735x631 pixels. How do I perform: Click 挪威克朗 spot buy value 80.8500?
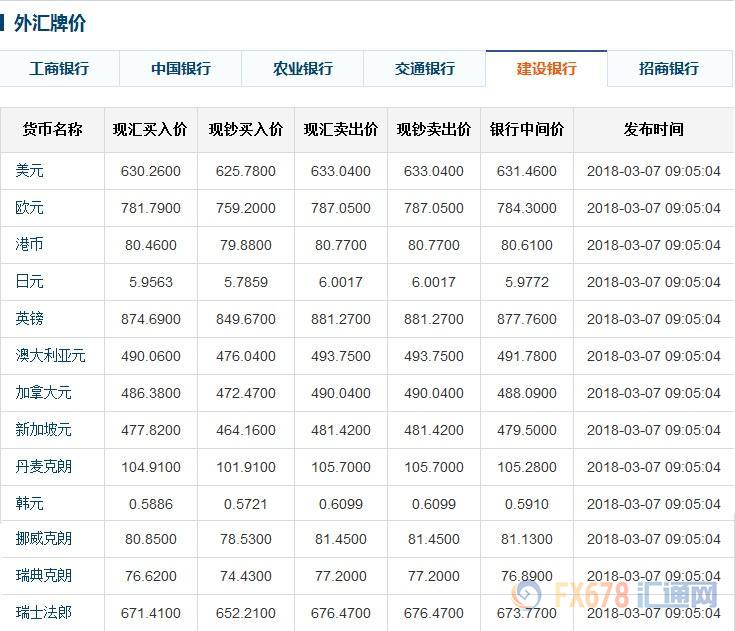click(151, 539)
